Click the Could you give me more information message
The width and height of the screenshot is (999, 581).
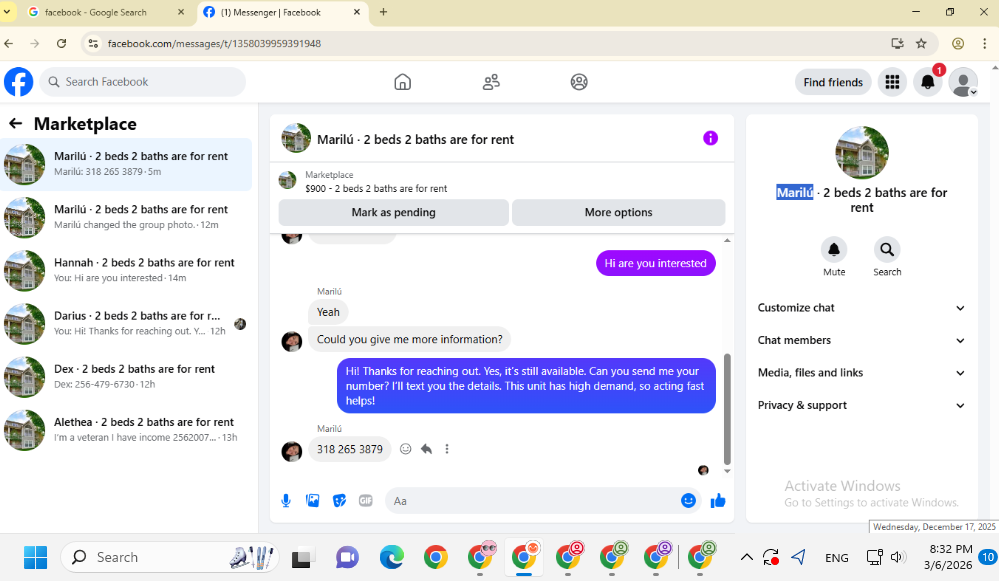410,340
